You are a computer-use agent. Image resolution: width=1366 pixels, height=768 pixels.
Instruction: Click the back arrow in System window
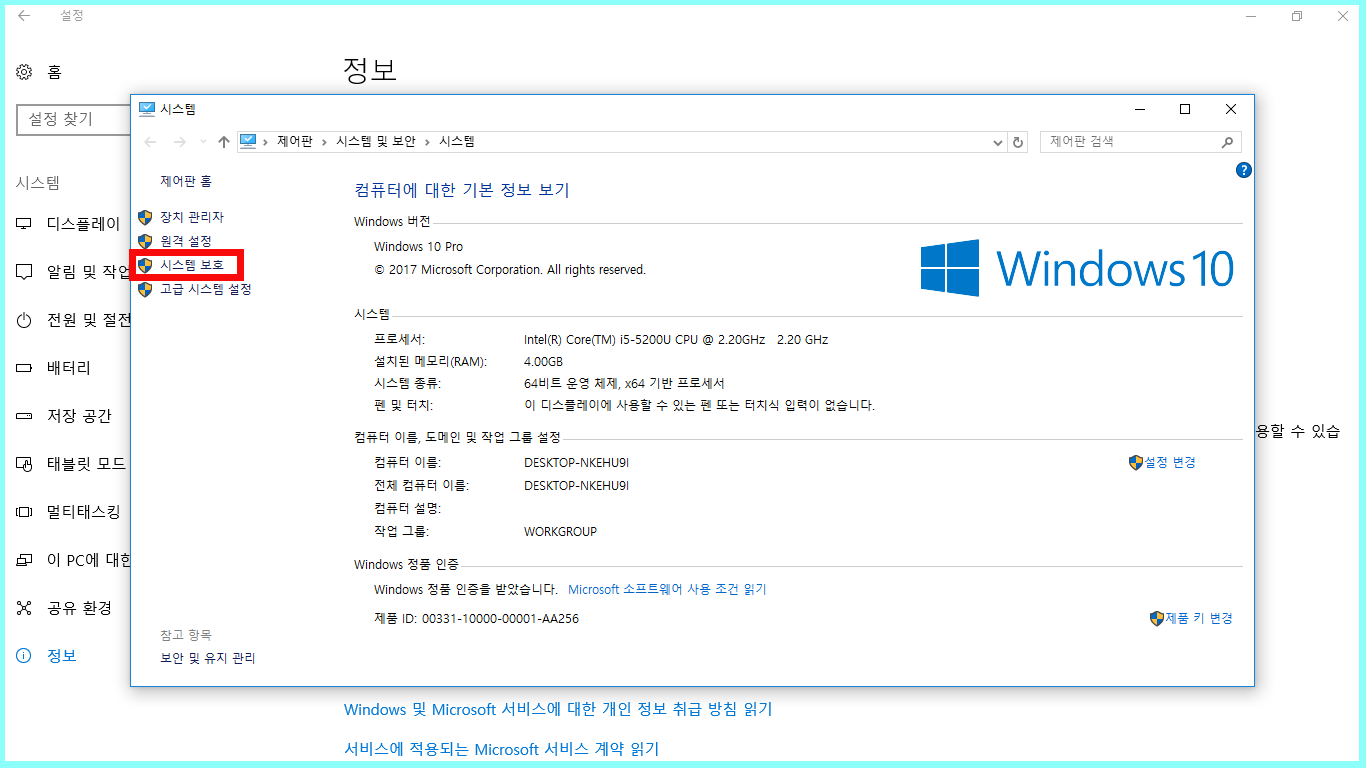click(150, 142)
